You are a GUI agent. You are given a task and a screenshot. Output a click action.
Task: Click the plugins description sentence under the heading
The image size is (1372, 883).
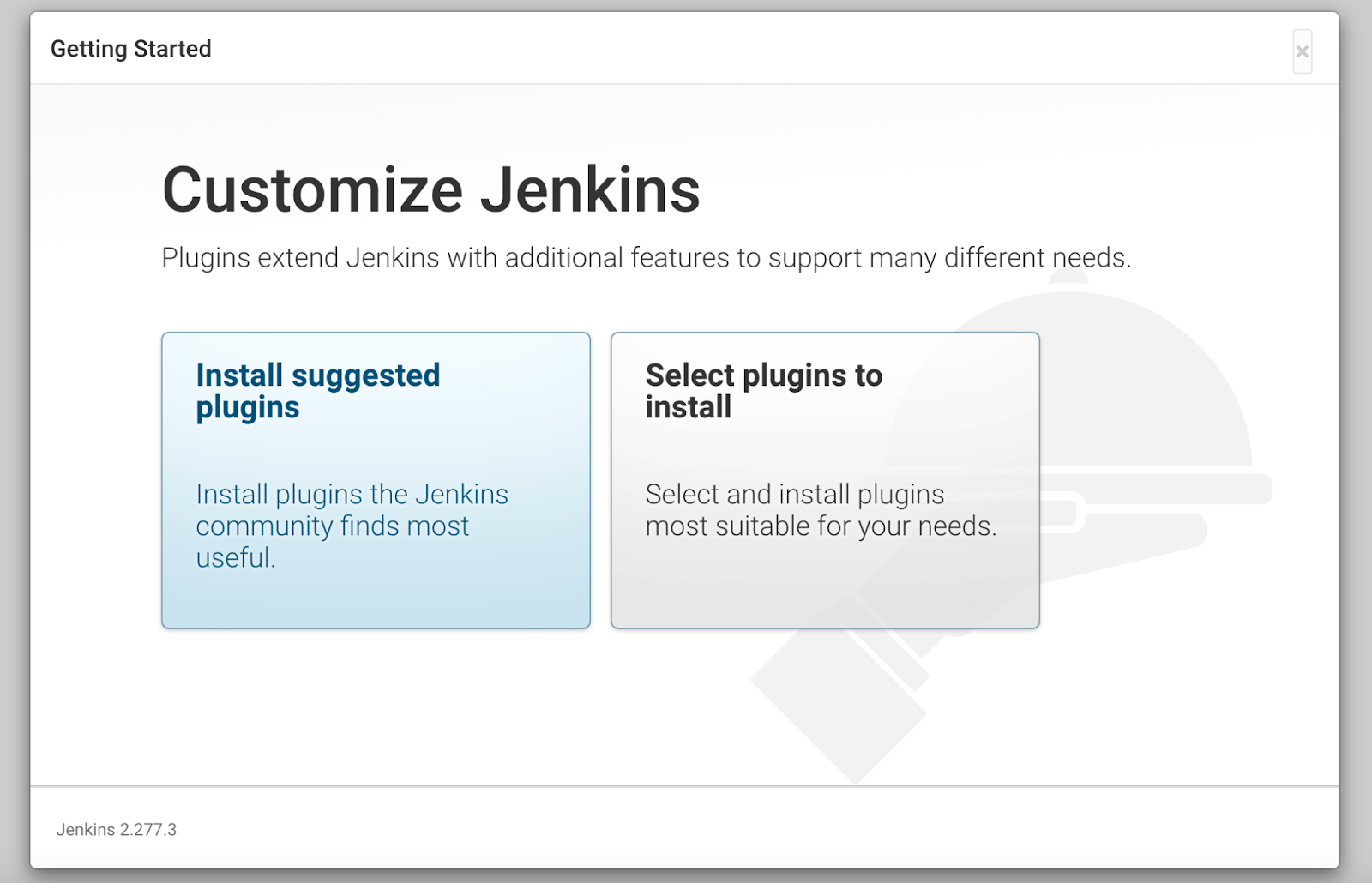click(647, 257)
